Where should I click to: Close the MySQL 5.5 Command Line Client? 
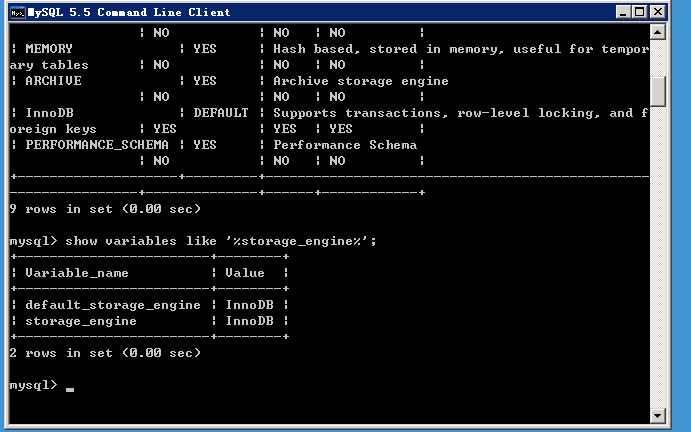pos(657,12)
